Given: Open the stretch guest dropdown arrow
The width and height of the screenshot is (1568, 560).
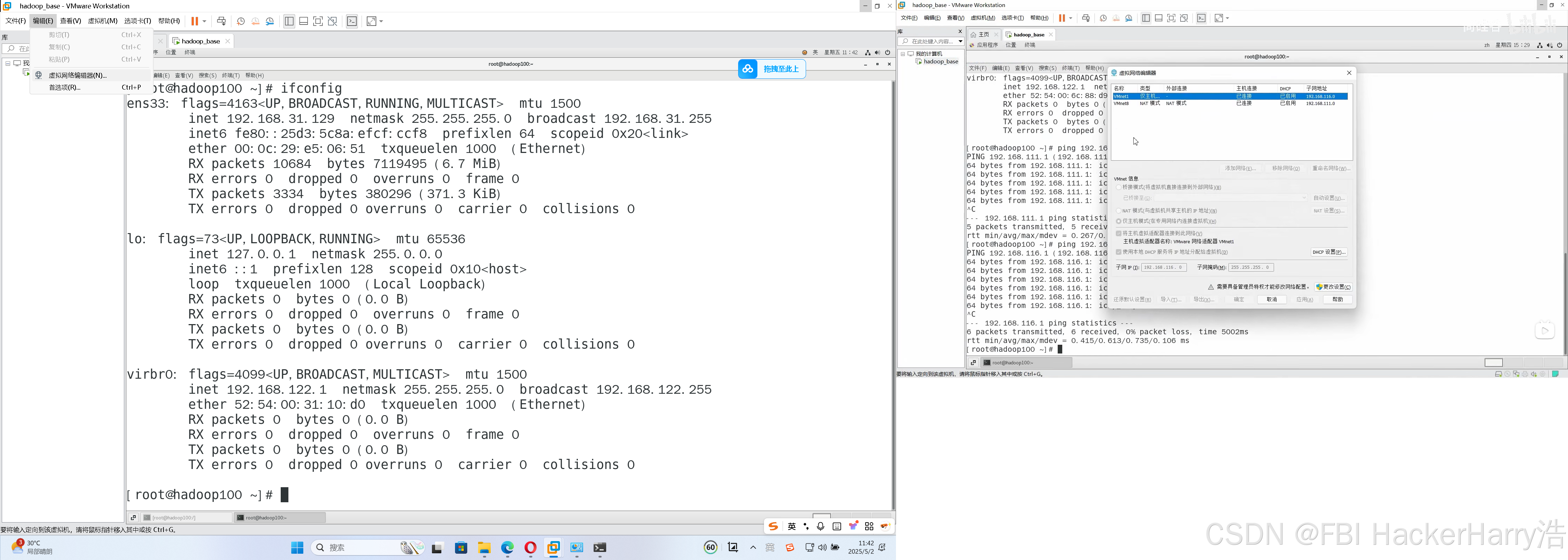Looking at the screenshot, I should point(381,21).
